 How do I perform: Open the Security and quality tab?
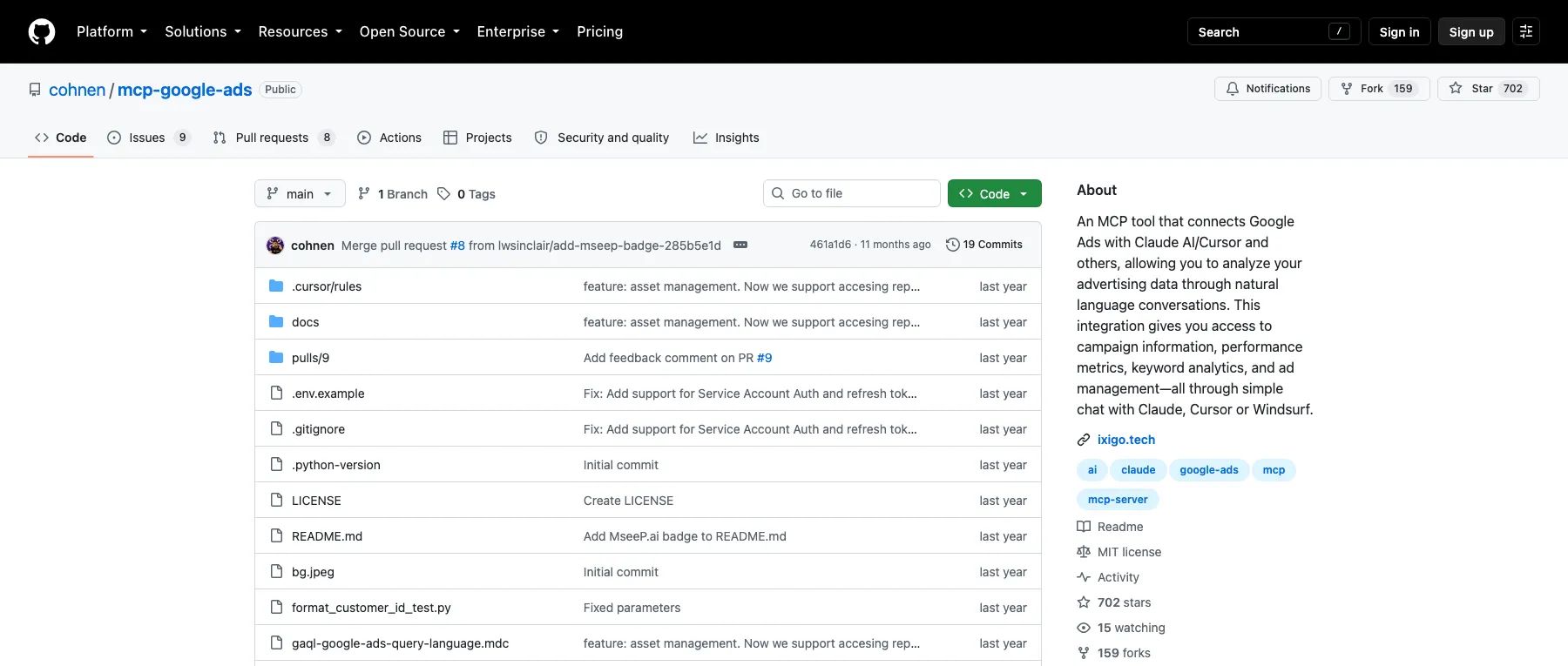[601, 138]
